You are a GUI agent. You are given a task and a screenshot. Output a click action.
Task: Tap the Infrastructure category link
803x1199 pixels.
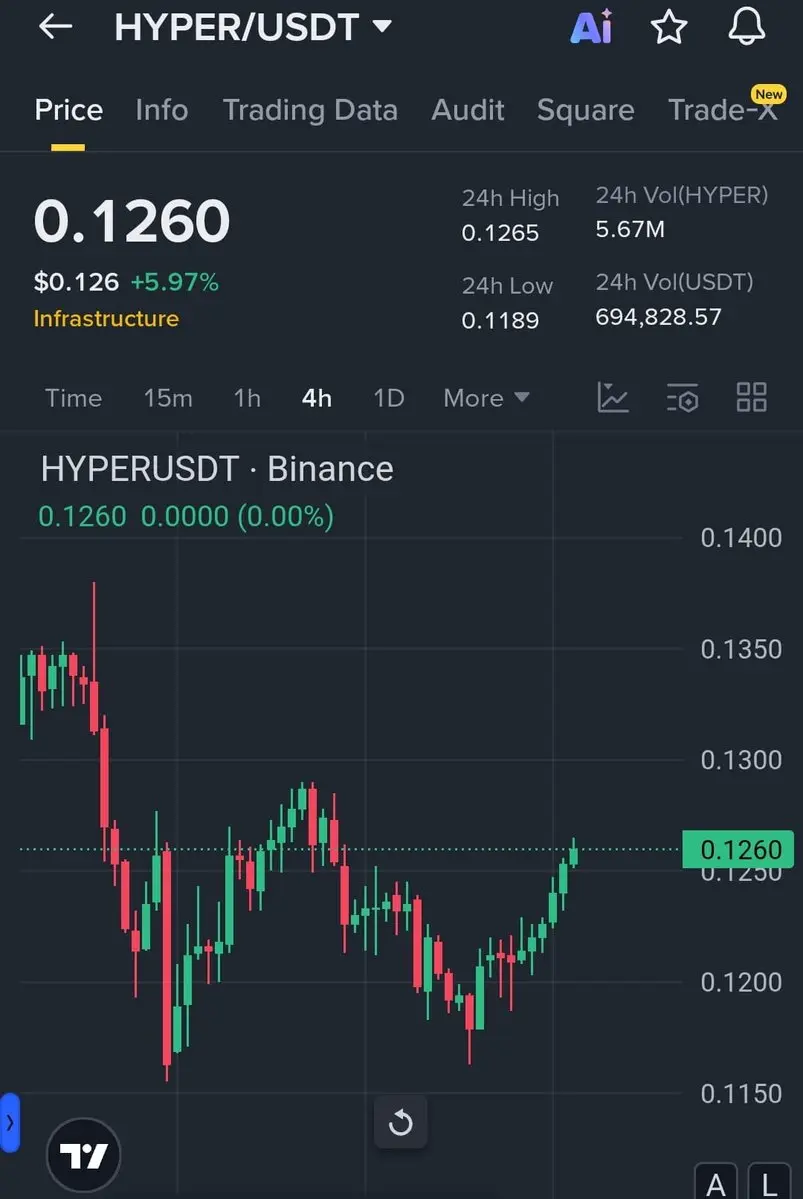click(106, 318)
